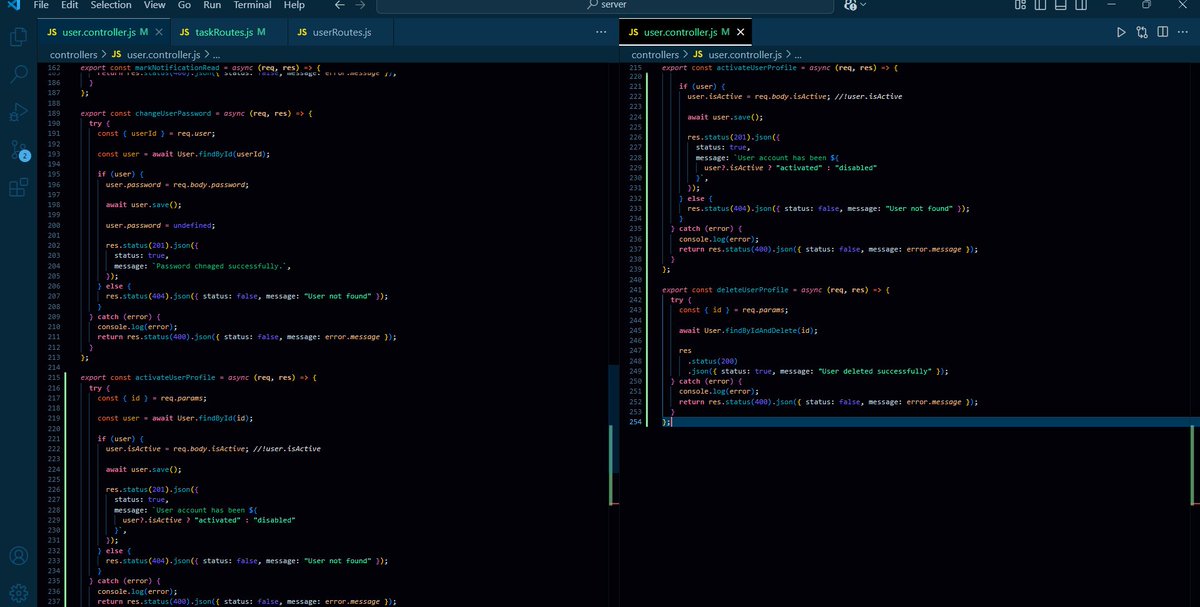Split the right editor with the split icon
The width and height of the screenshot is (1200, 607).
click(x=1163, y=32)
